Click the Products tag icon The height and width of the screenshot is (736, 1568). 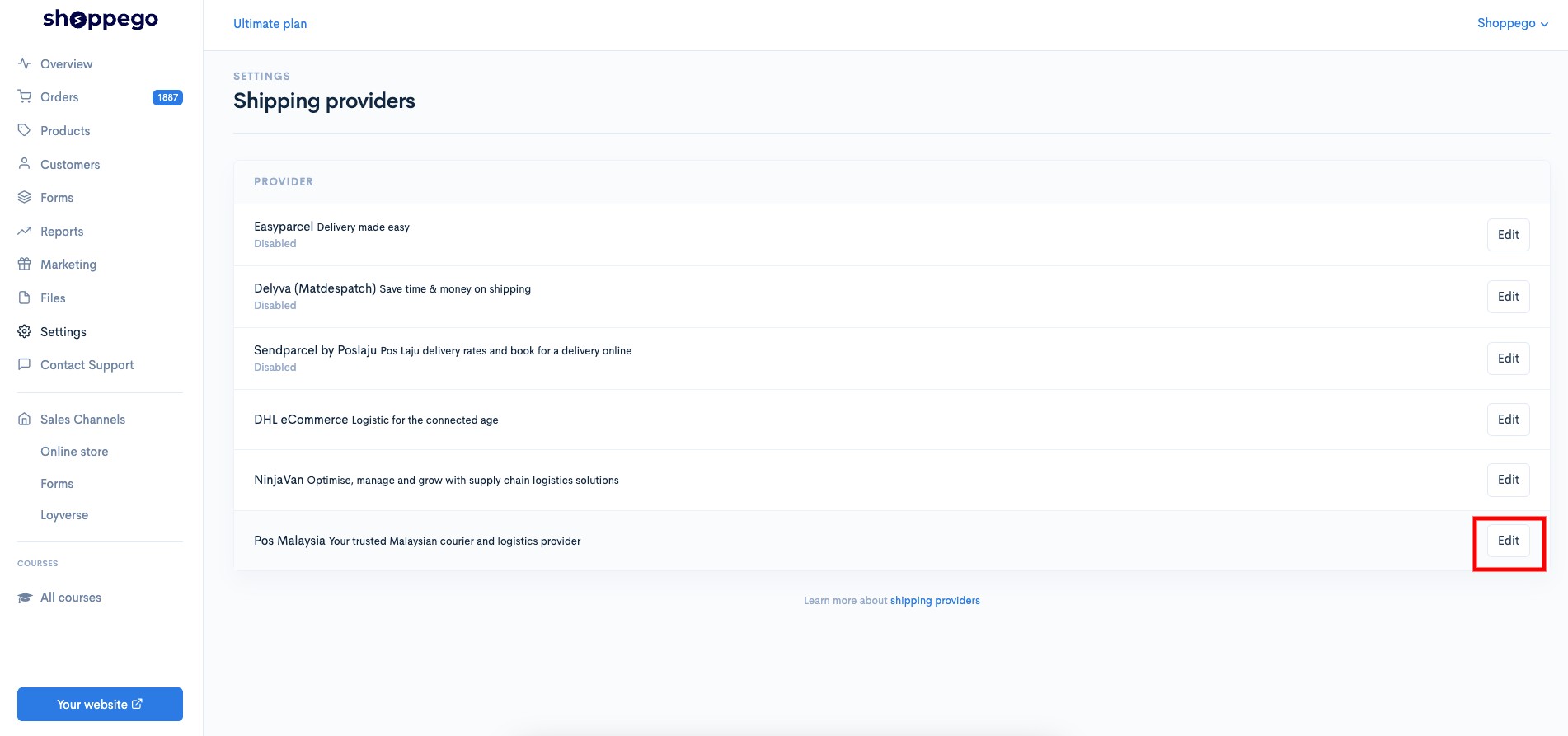coord(25,130)
